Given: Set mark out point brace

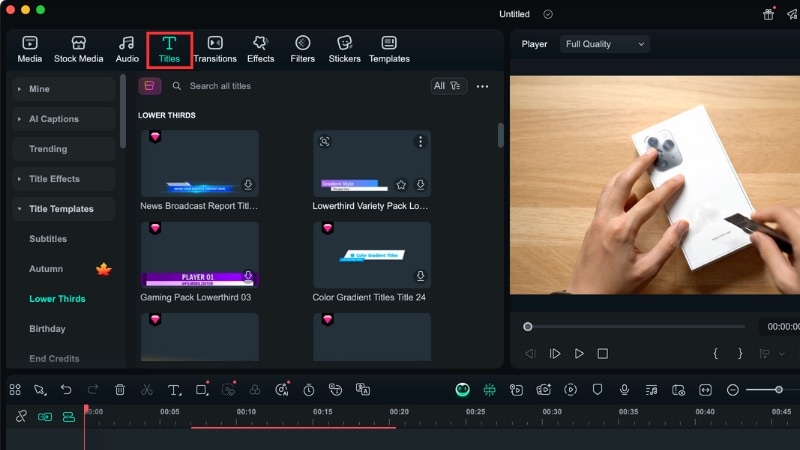Looking at the screenshot, I should tap(740, 354).
